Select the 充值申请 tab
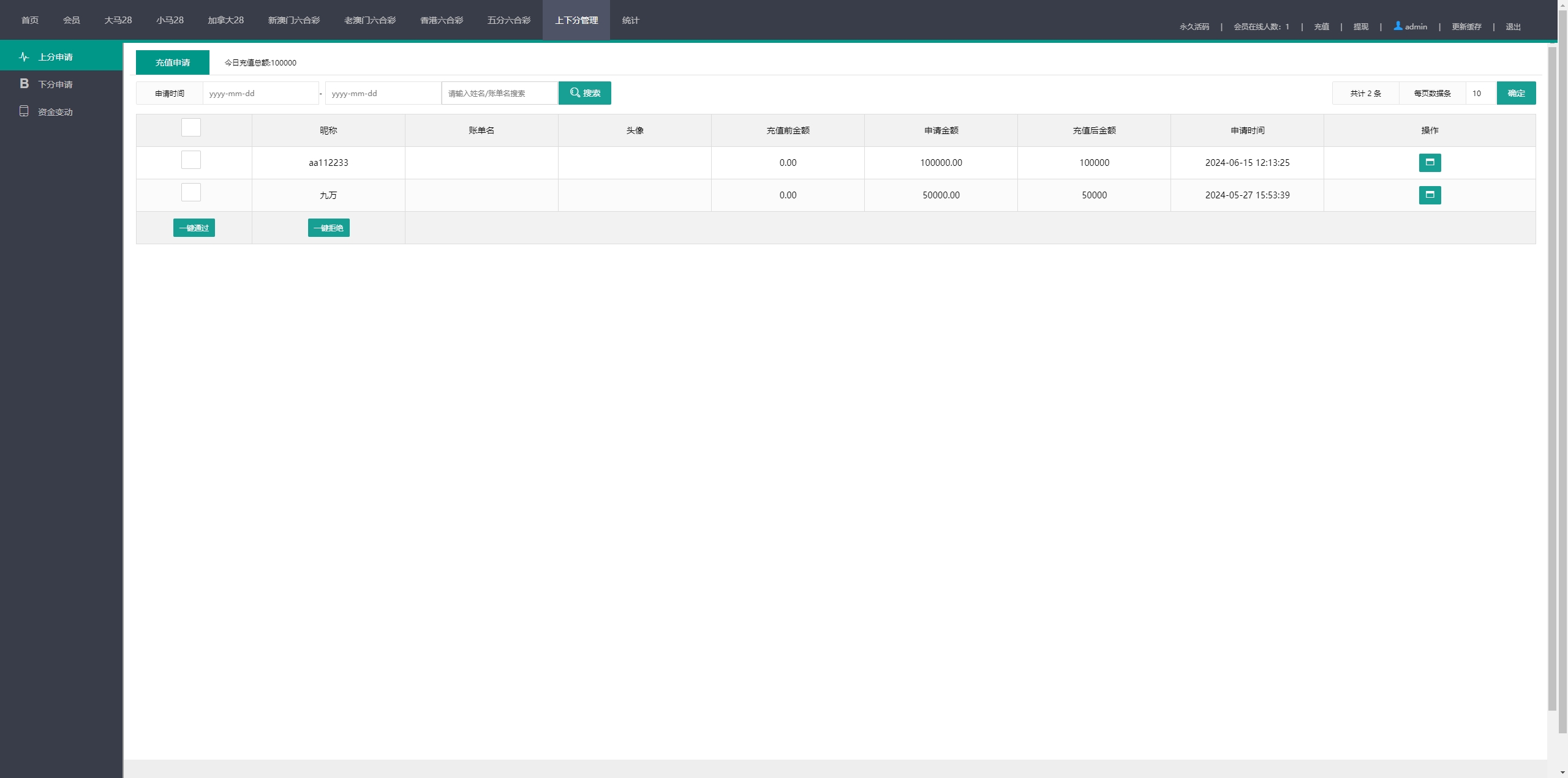Viewport: 1568px width, 778px height. [173, 62]
